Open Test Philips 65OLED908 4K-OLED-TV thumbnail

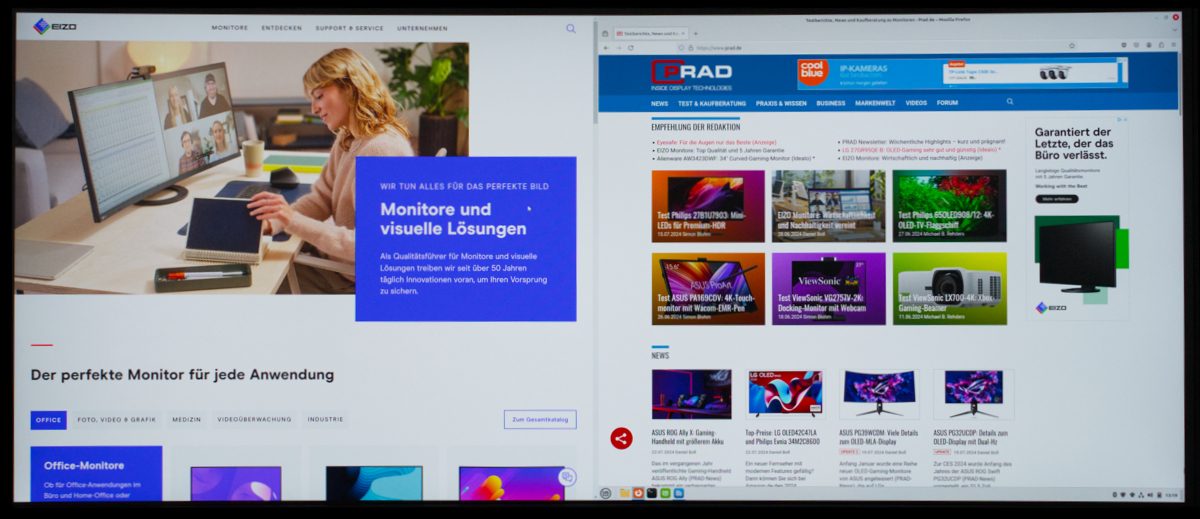click(950, 206)
